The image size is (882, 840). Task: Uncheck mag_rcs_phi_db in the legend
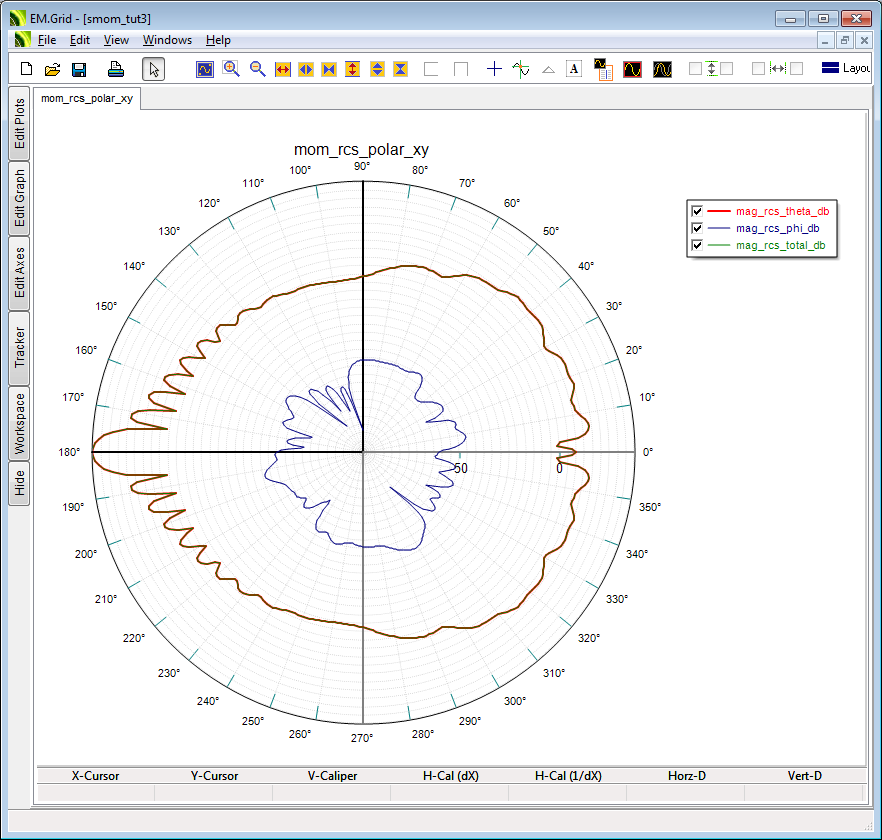(x=697, y=228)
